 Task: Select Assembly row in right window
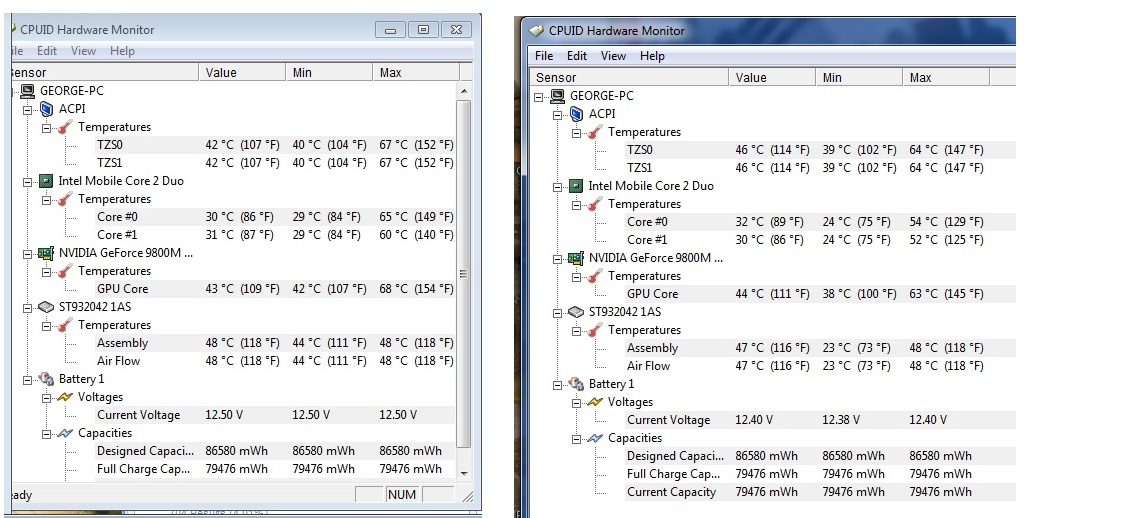820,348
